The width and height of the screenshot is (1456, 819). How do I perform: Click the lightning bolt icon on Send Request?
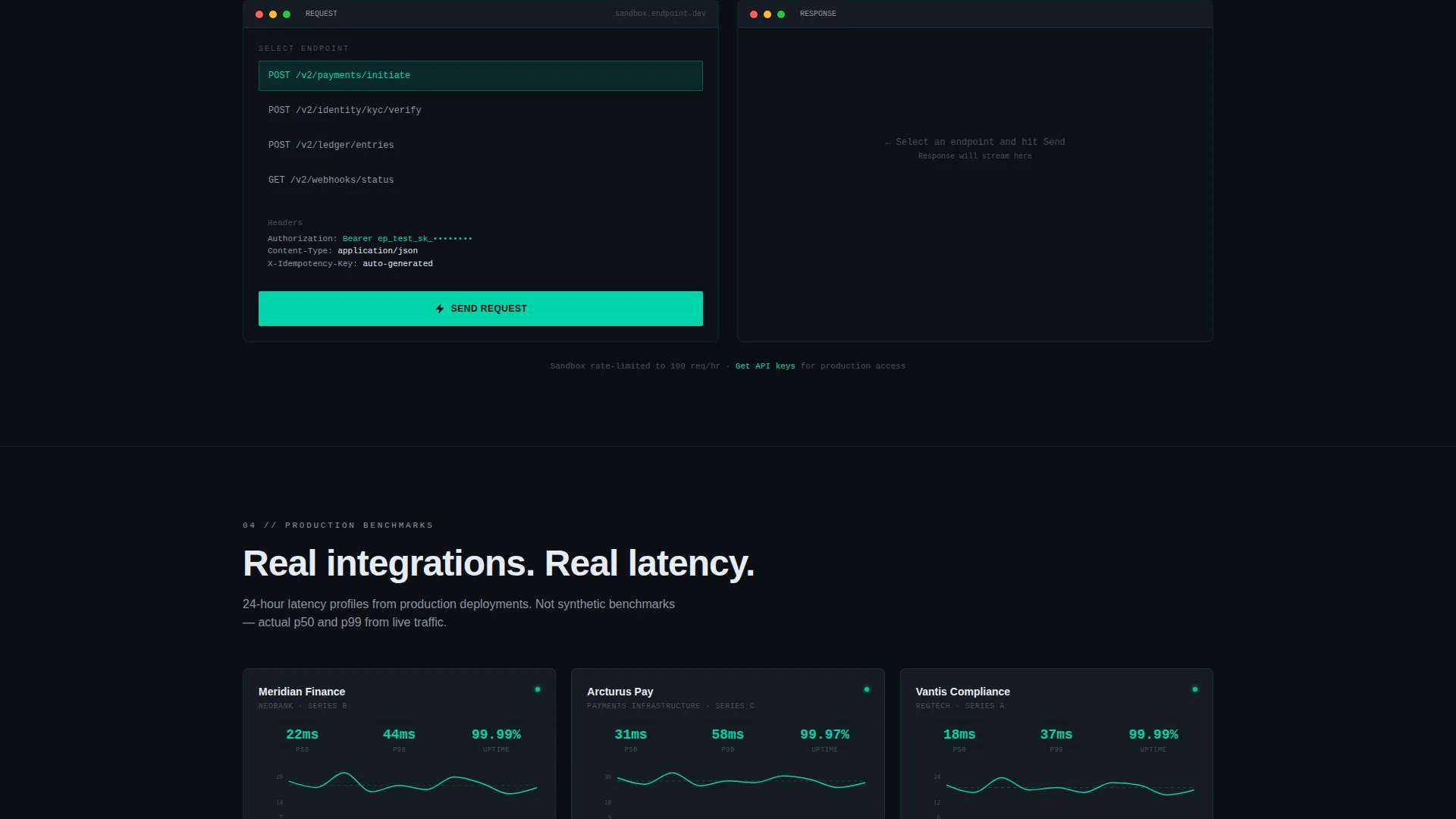[440, 309]
